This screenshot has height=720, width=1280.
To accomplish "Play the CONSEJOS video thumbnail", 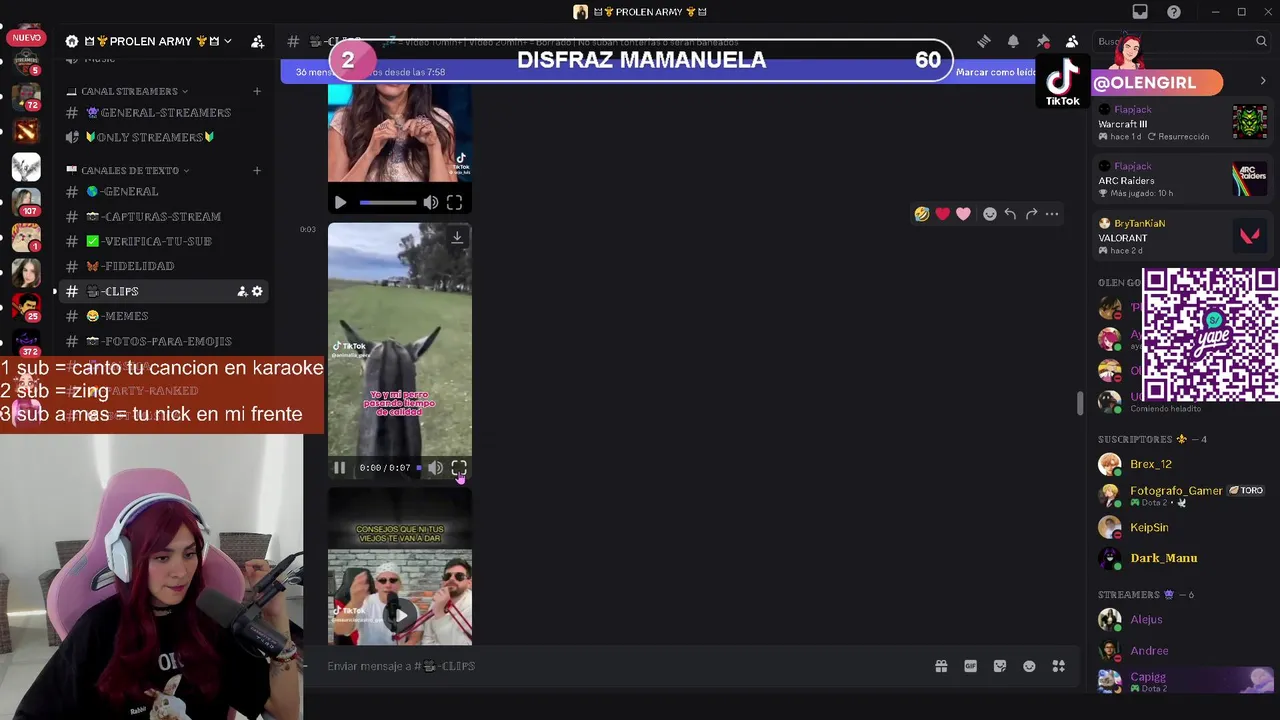I will [400, 614].
